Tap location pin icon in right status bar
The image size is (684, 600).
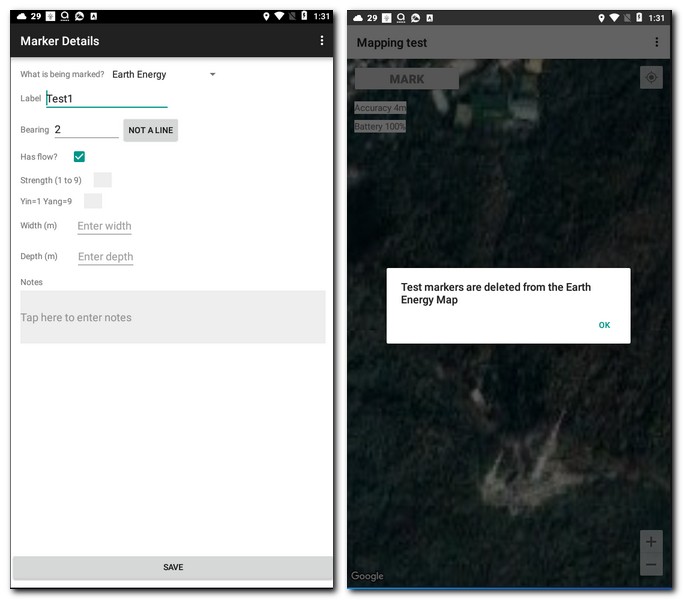(602, 18)
